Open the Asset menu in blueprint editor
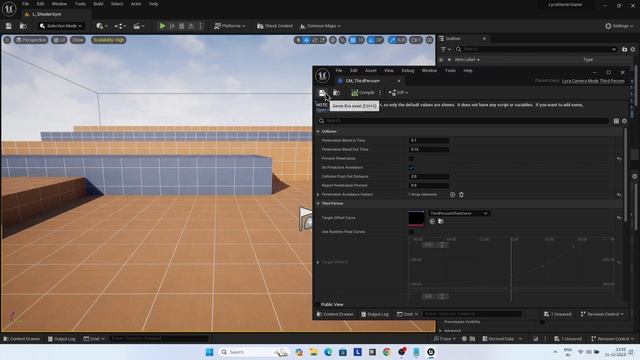Screen dimensions: 640x360 click(371, 71)
